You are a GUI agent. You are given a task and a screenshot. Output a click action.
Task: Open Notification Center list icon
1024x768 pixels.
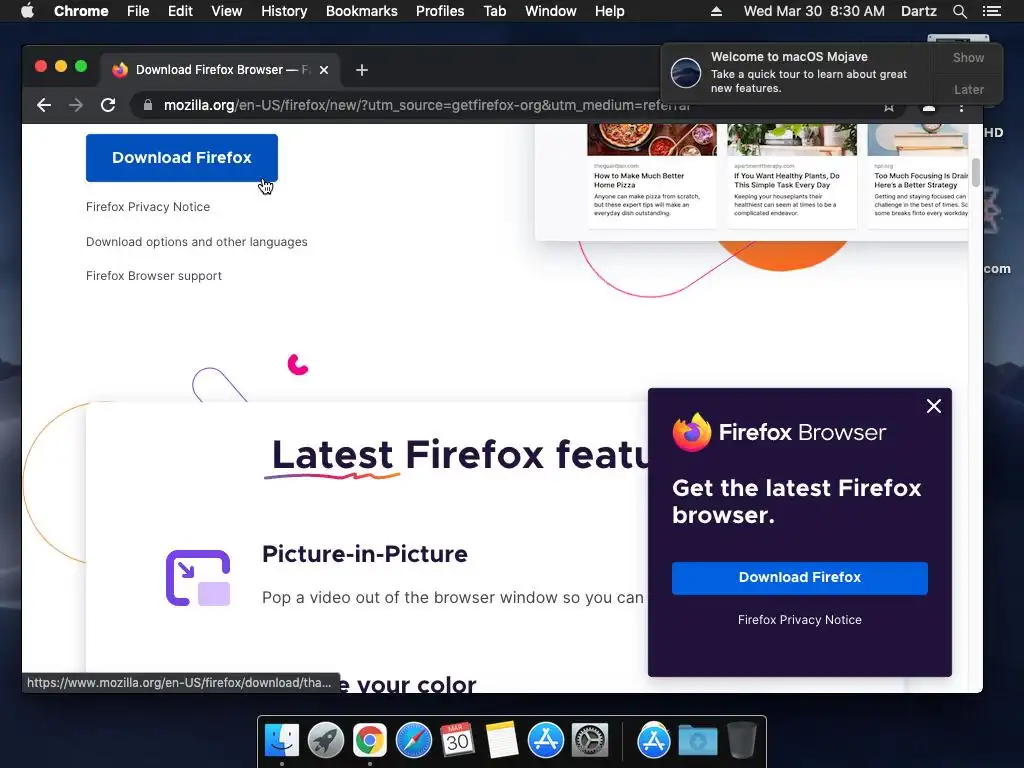click(992, 11)
